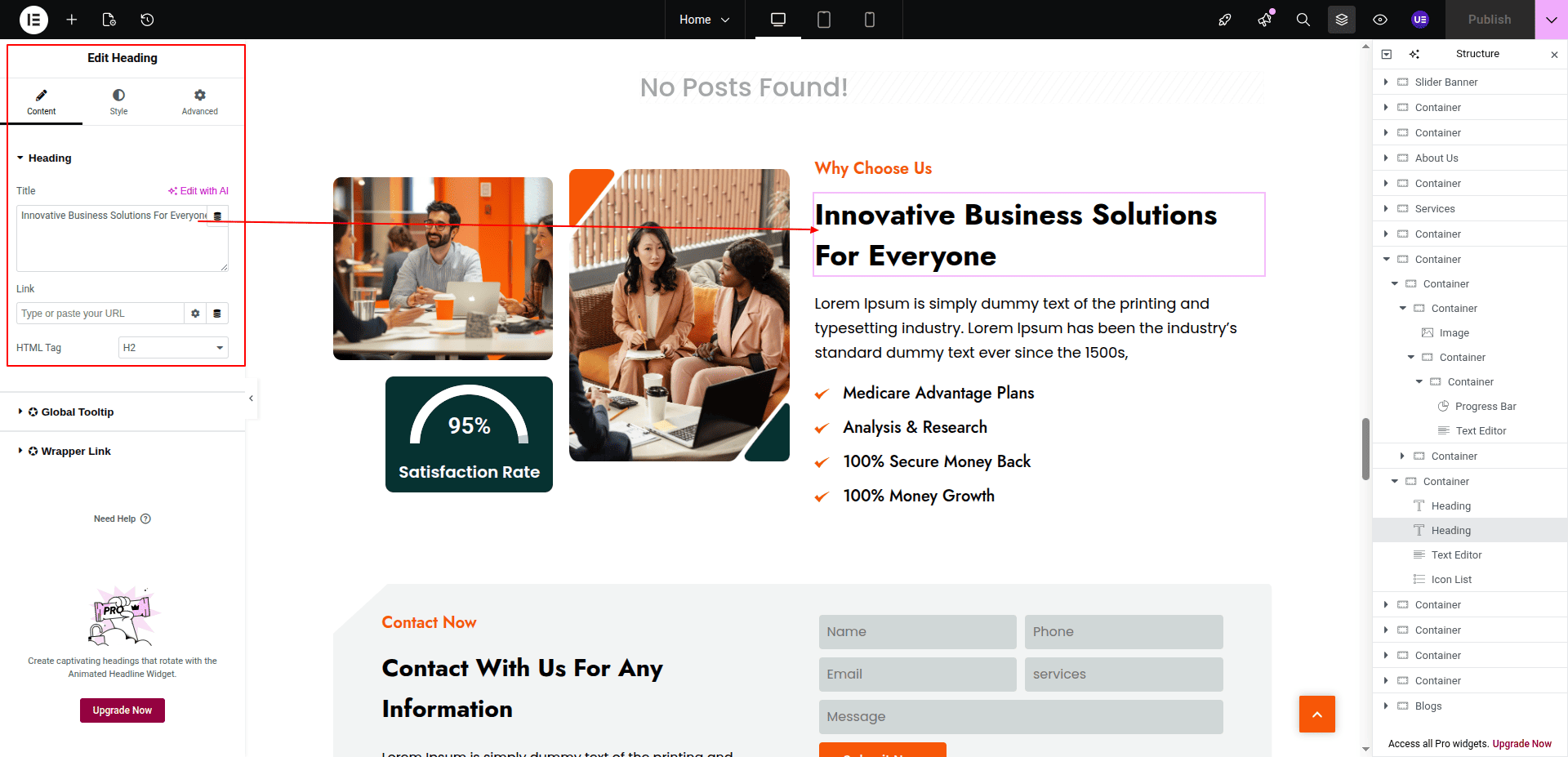
Task: Click the canvas vertical scrollbar thumb
Action: point(1365,449)
